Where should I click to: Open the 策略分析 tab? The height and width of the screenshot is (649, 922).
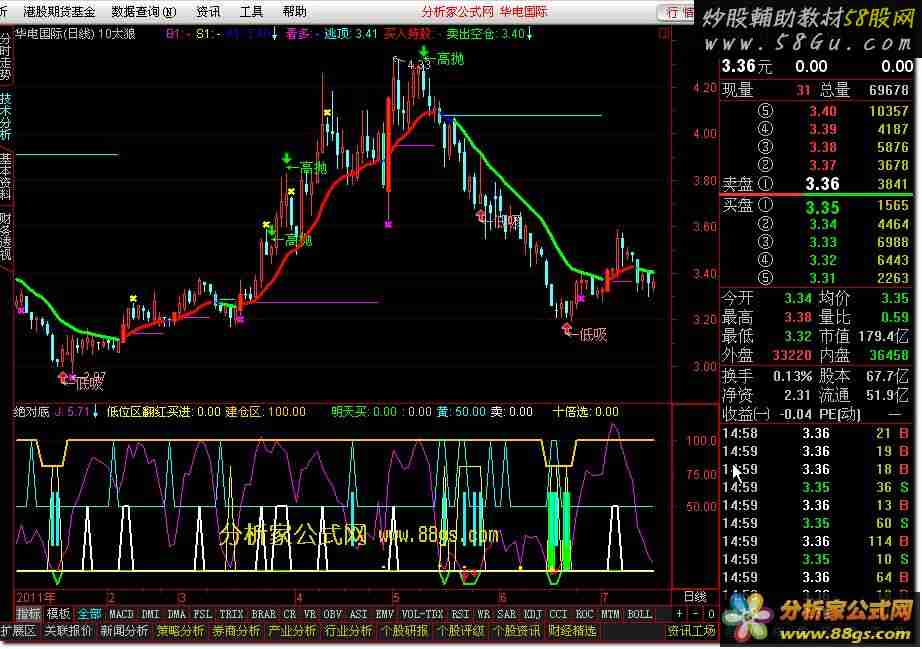point(180,632)
